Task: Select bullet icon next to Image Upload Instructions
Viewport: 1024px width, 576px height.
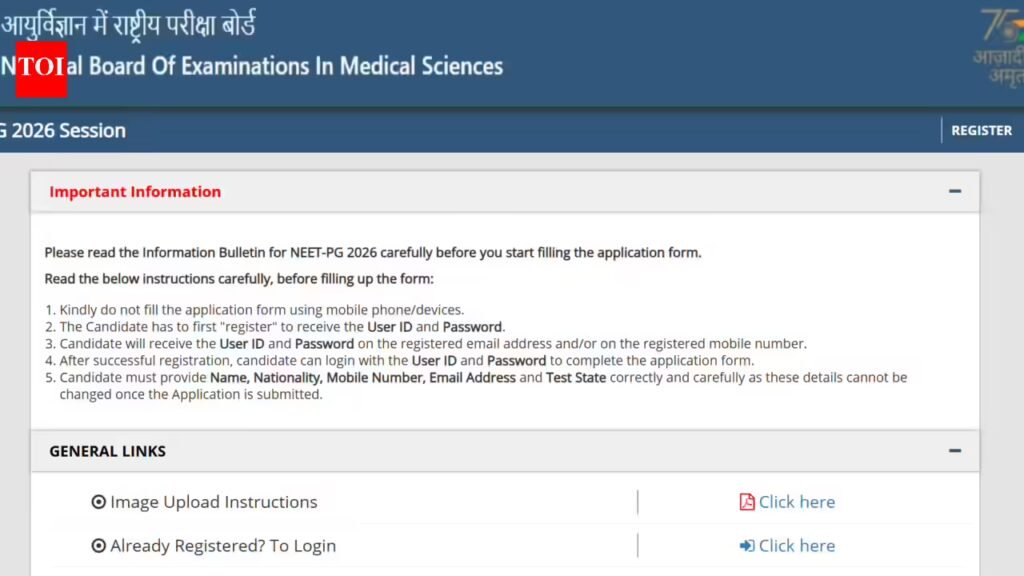Action: (98, 502)
